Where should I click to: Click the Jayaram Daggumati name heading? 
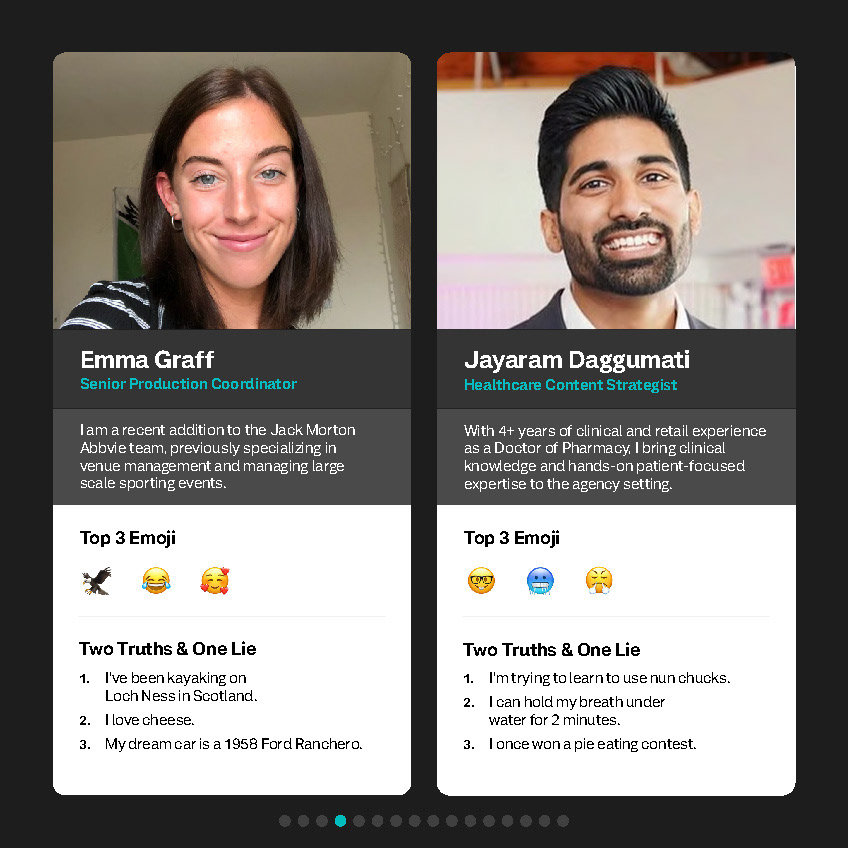coord(577,360)
